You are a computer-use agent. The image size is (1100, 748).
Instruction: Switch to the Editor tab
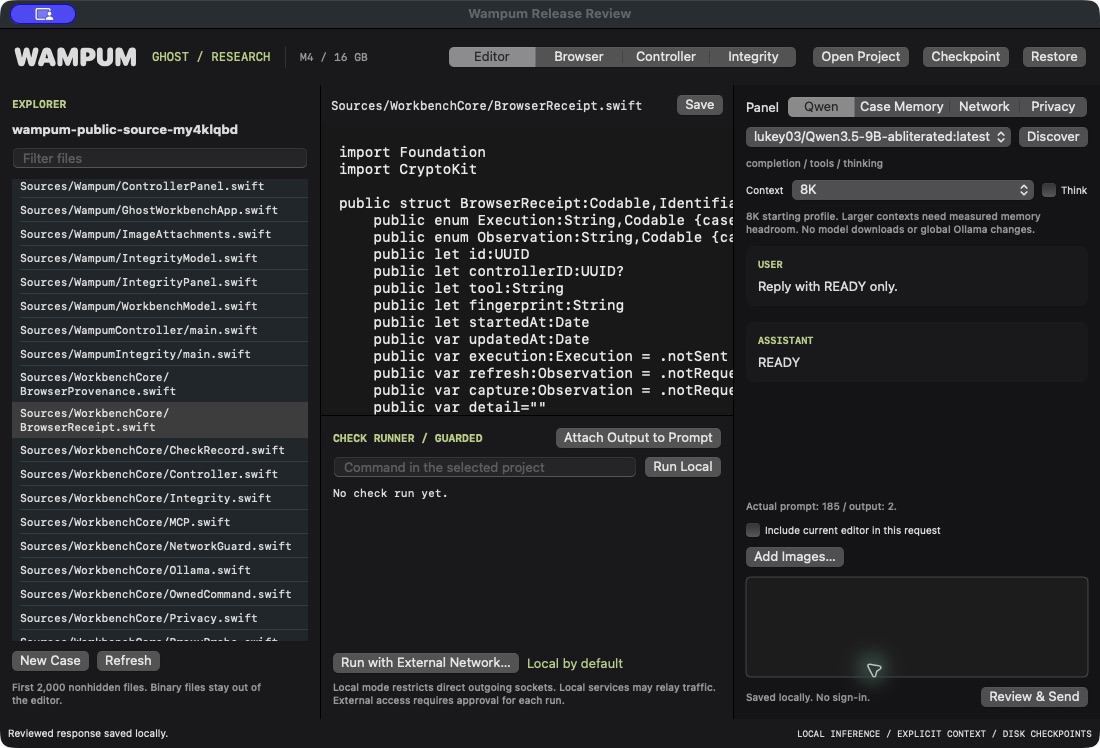(491, 57)
